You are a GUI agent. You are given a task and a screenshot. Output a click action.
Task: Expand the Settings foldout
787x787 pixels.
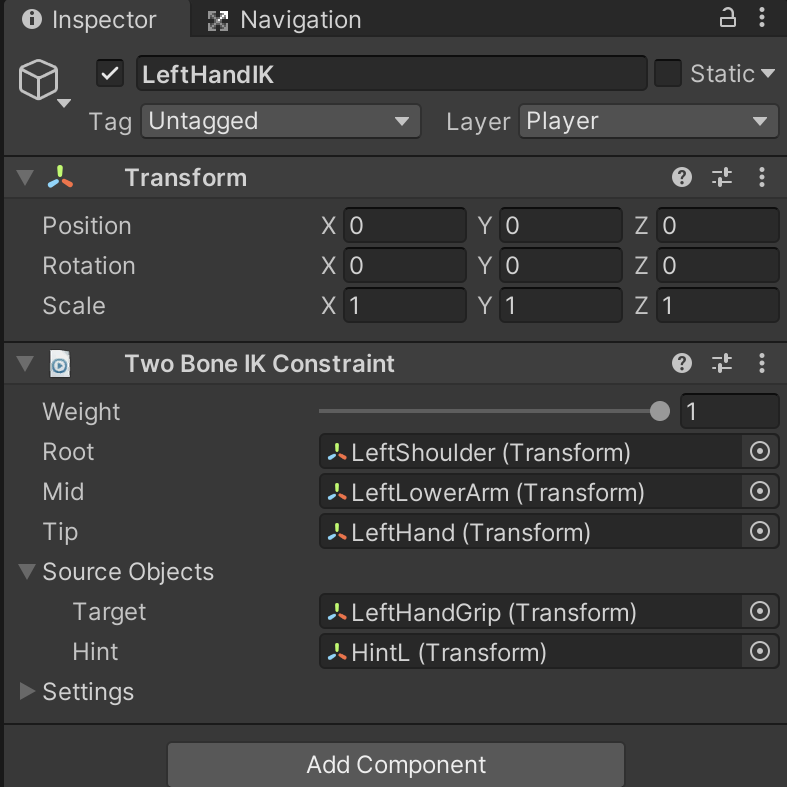(x=28, y=691)
